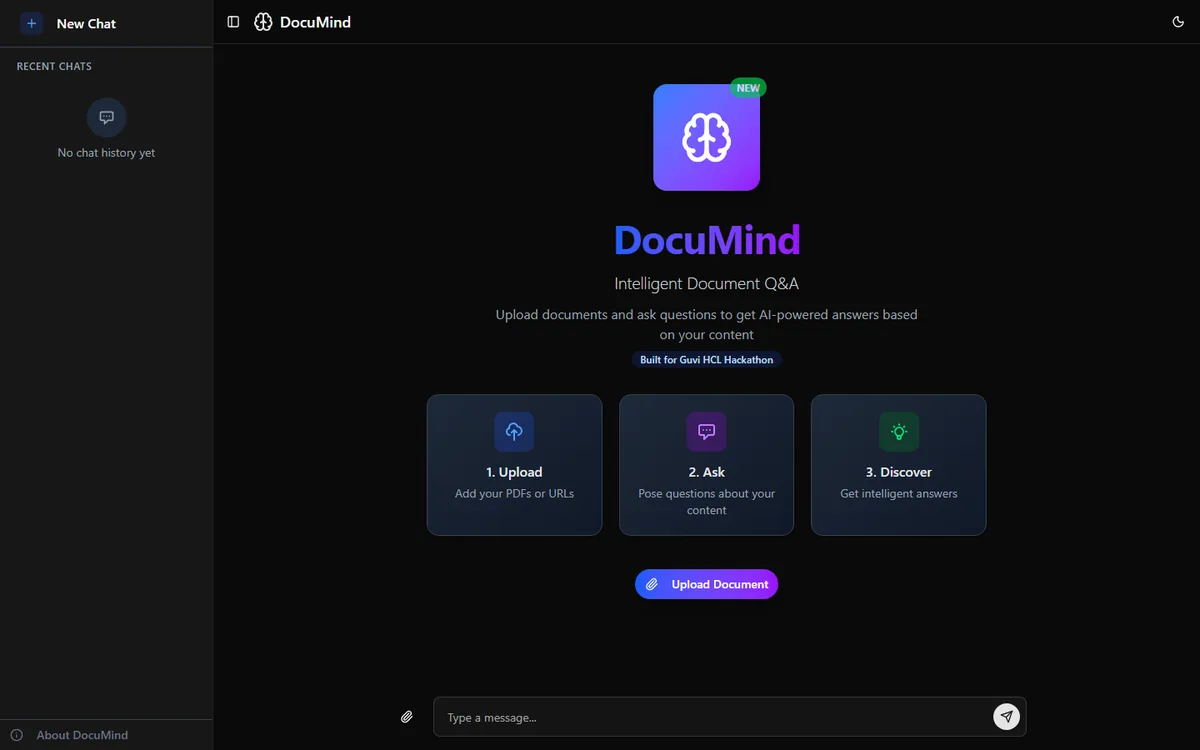
Task: Click the 'No chat history yet' text
Action: coord(106,153)
